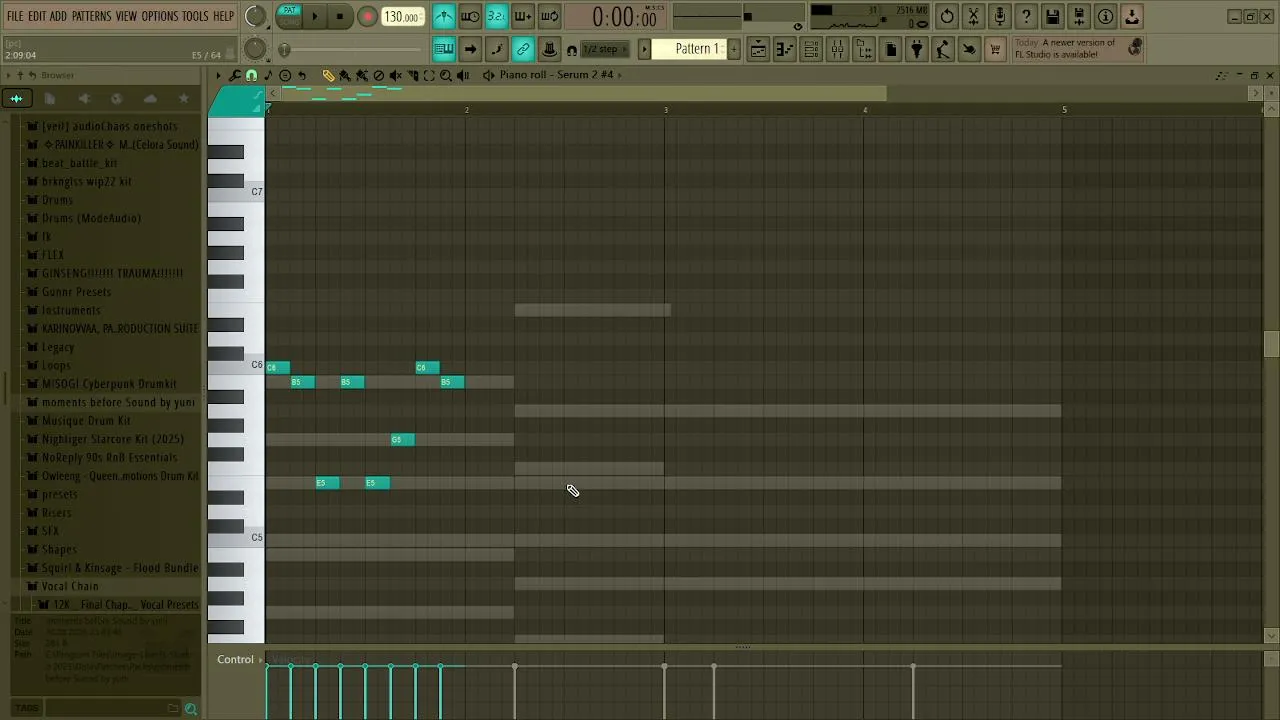Screen dimensions: 1280x720
Task: Expand the Drums (ModeAudio) folder
Action: [91, 218]
